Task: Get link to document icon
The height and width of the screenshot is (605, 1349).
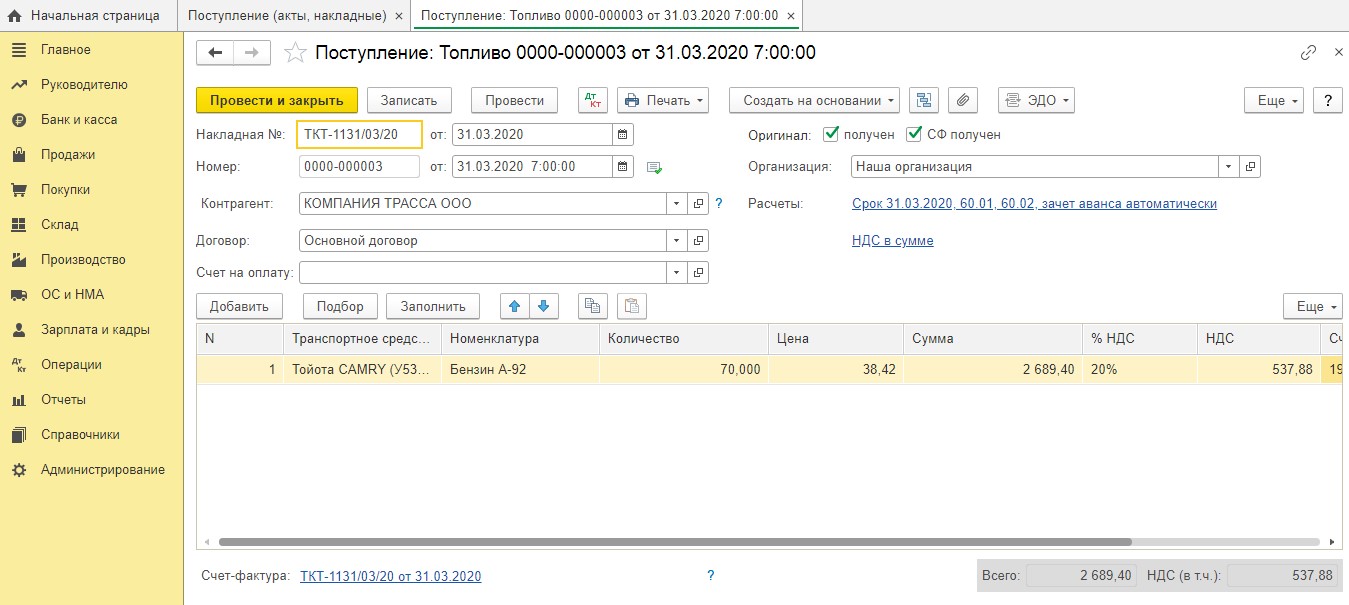Action: tap(1308, 53)
